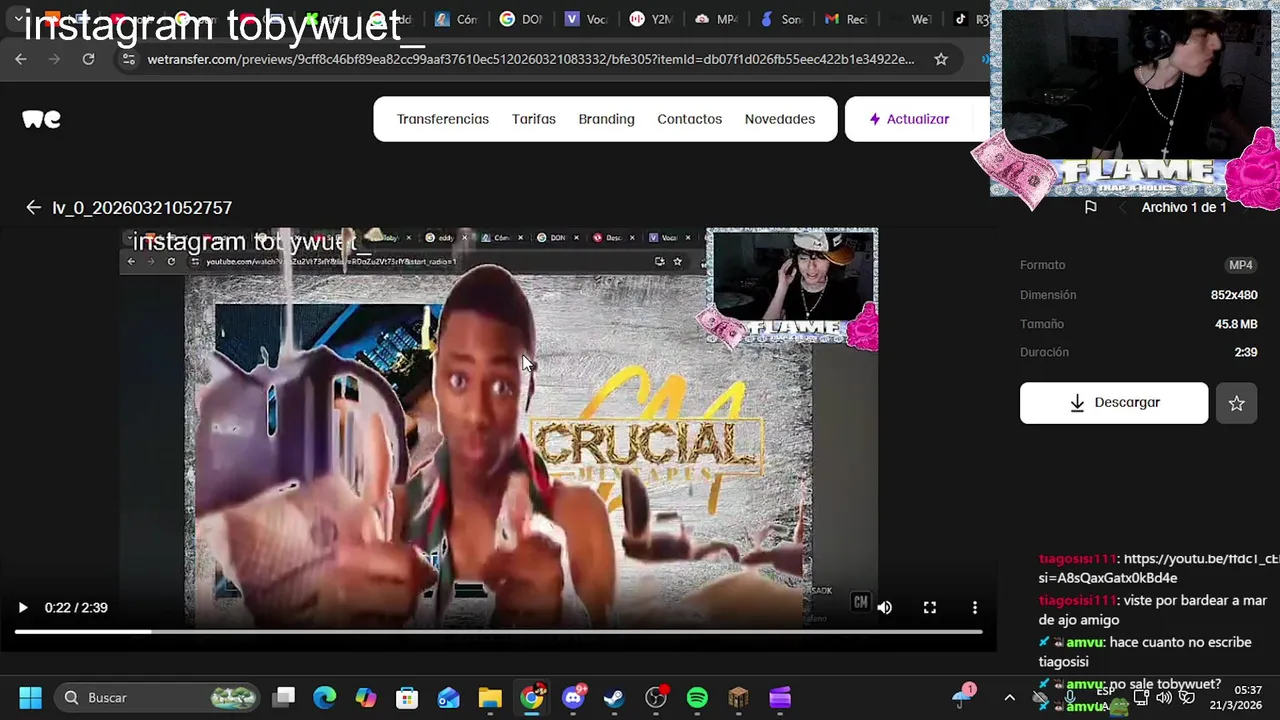Click the Actualizar upgrade button
This screenshot has width=1280, height=720.
point(909,119)
